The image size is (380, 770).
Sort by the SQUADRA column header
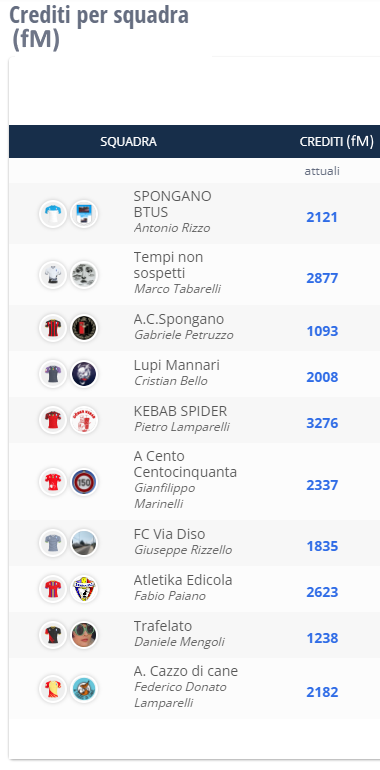coord(128,141)
